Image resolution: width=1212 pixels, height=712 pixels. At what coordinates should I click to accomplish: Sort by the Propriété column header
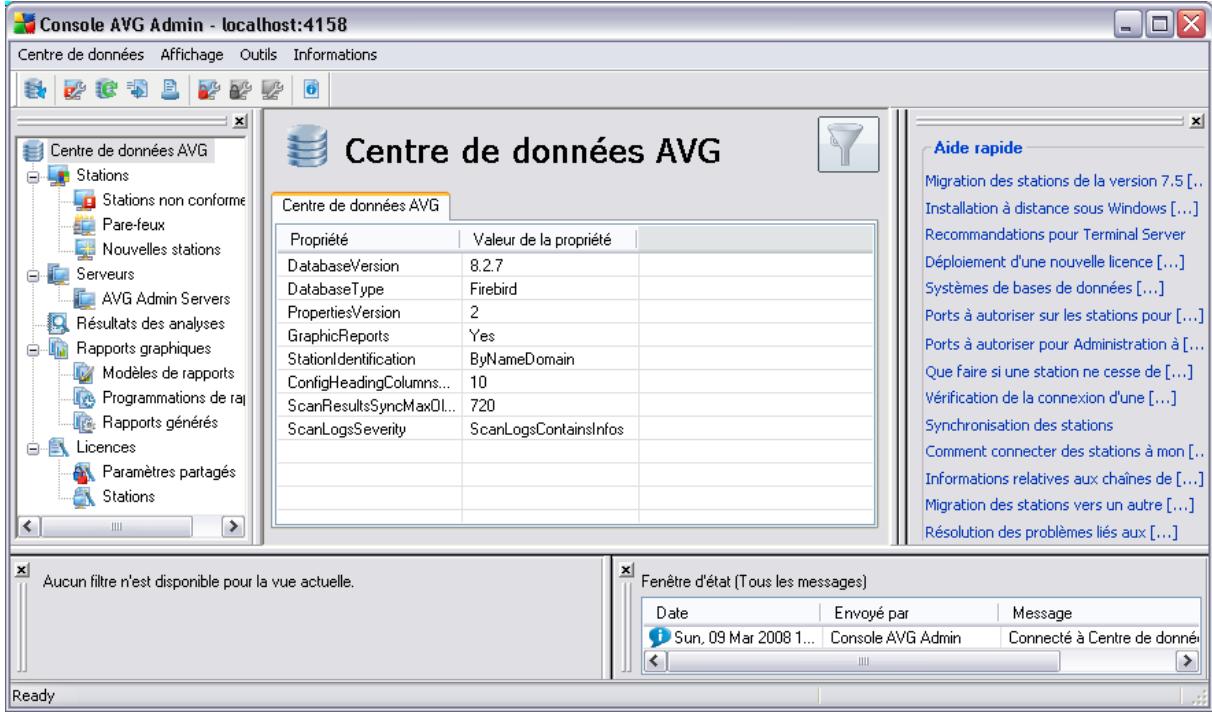[x=368, y=240]
